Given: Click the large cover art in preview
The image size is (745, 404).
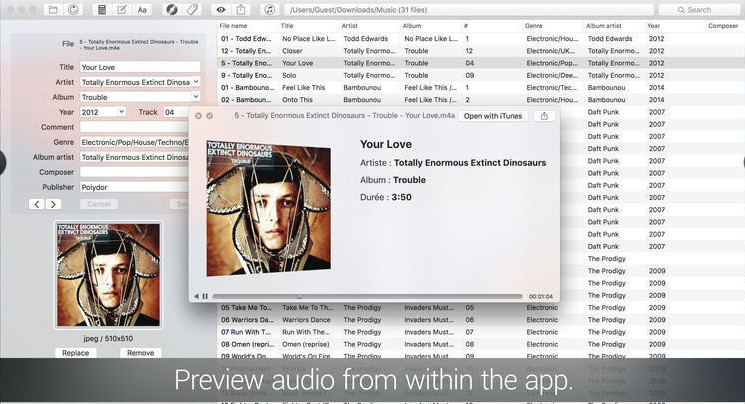Looking at the screenshot, I should point(268,208).
